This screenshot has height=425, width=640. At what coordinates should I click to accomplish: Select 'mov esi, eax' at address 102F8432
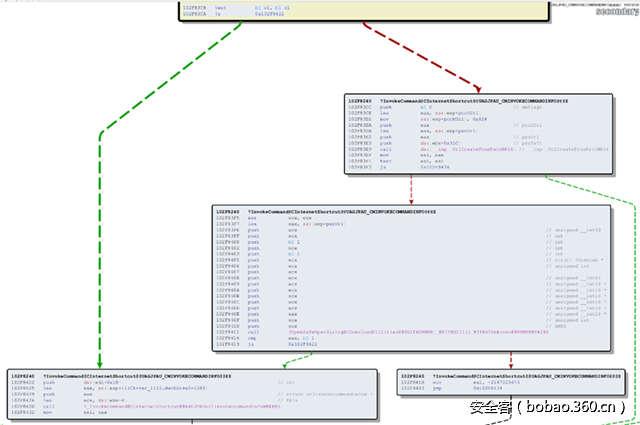tap(59, 412)
